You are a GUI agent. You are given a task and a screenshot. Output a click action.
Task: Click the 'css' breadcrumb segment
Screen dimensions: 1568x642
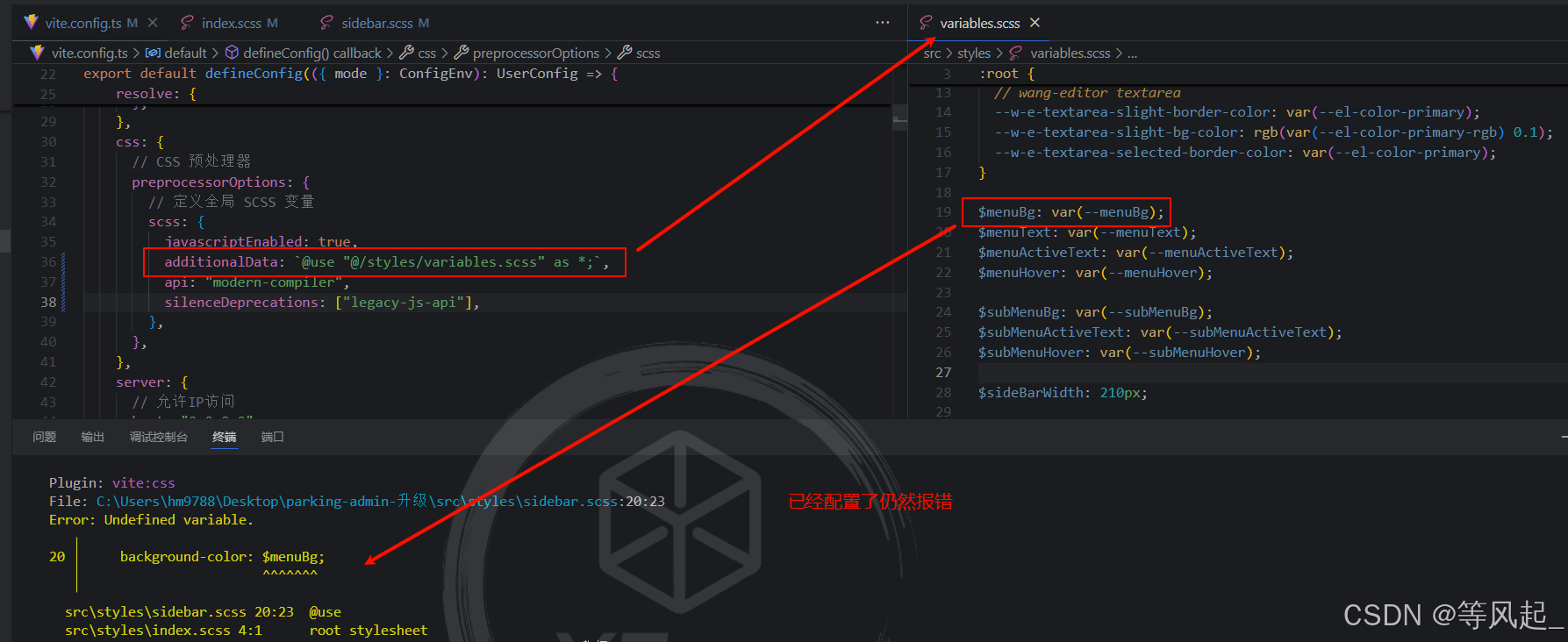[x=426, y=53]
